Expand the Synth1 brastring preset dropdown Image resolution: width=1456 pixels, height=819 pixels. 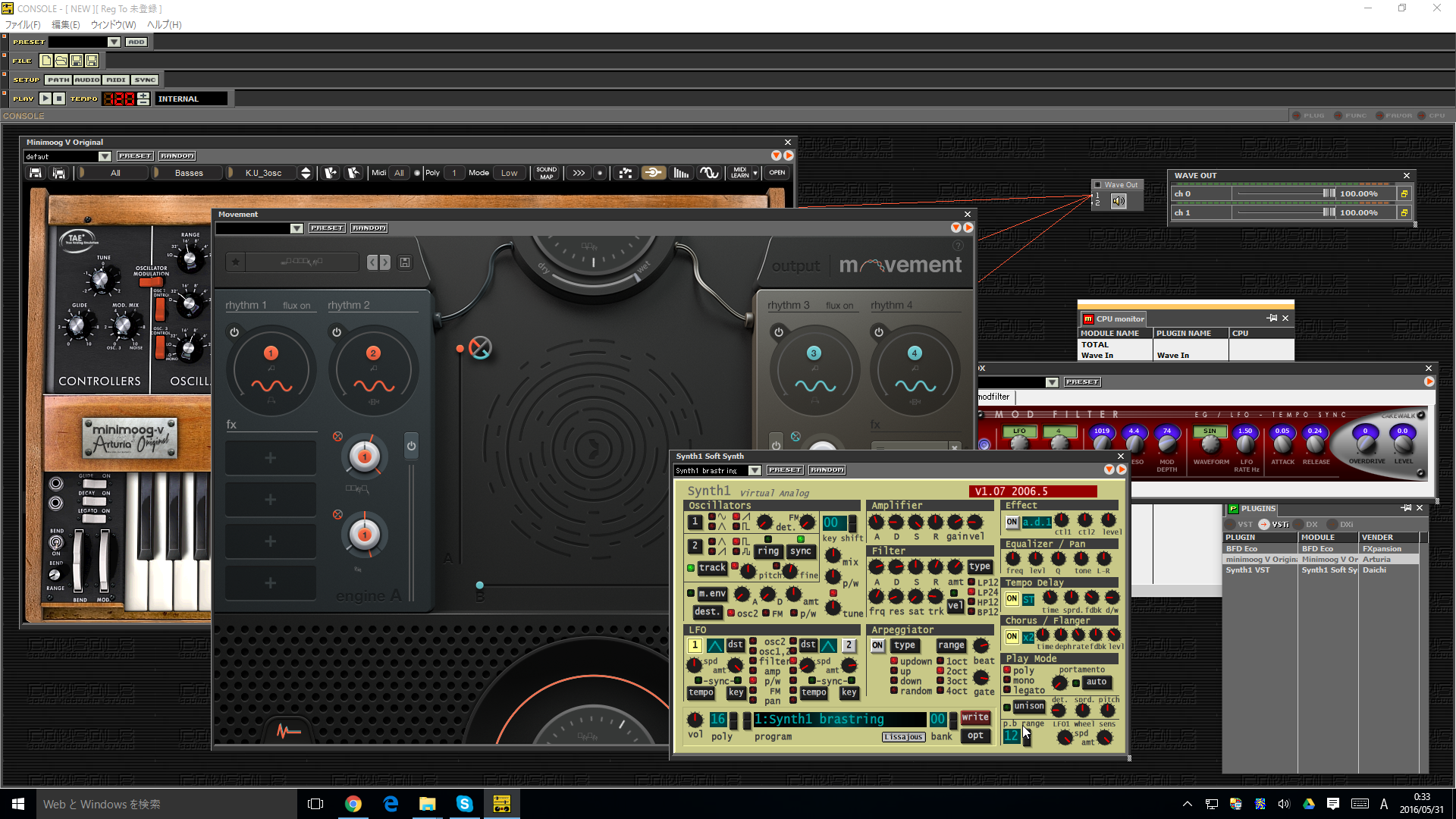pos(755,471)
